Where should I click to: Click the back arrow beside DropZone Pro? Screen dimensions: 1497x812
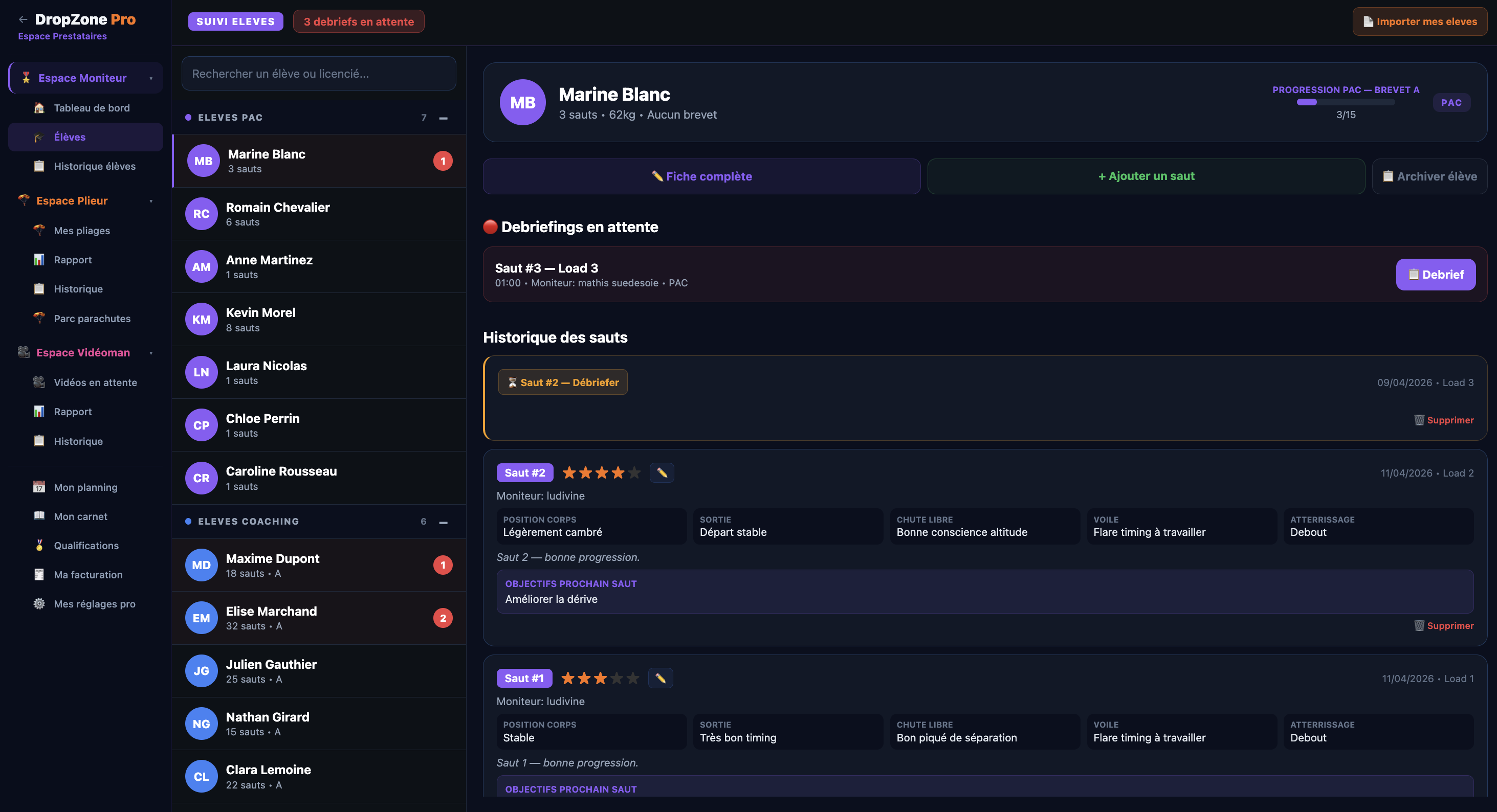23,19
